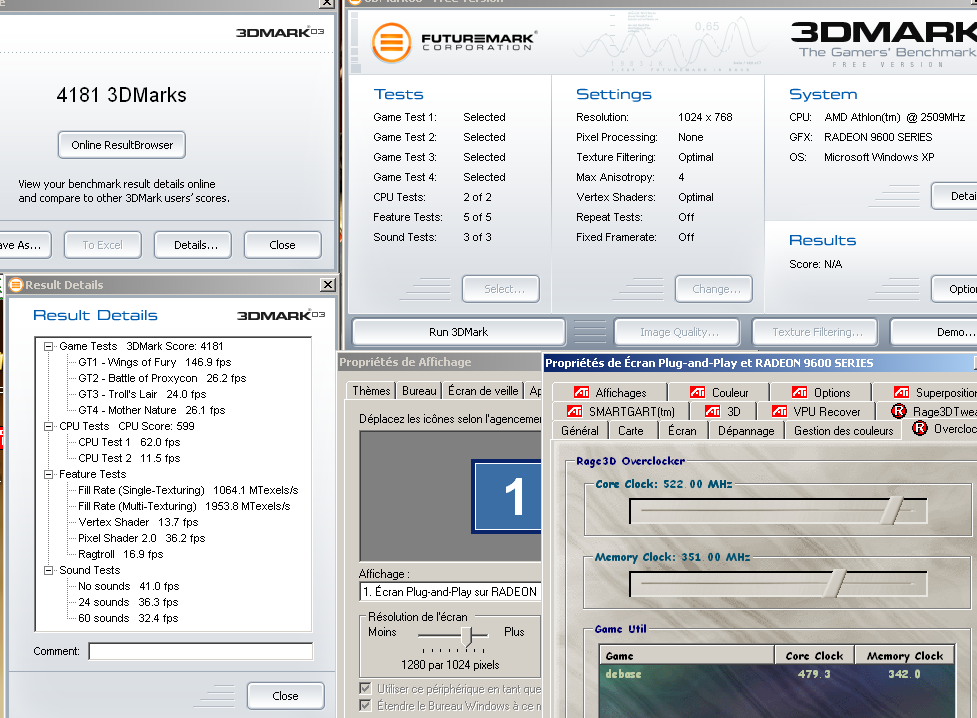The height and width of the screenshot is (718, 977).
Task: Open the Dépannage tab
Action: pos(746,431)
